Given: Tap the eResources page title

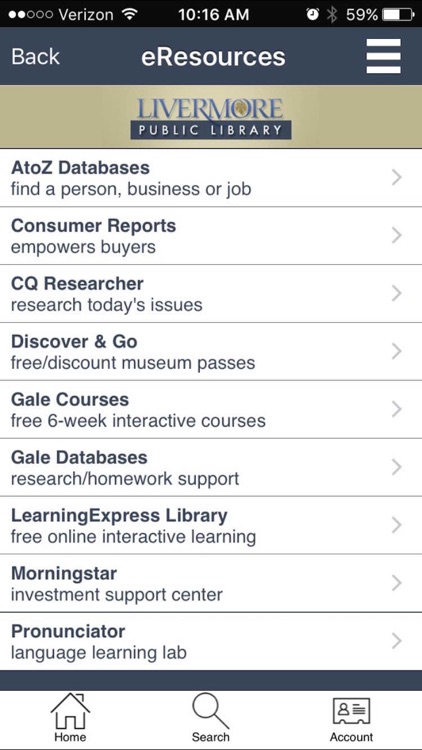Looking at the screenshot, I should 213,56.
